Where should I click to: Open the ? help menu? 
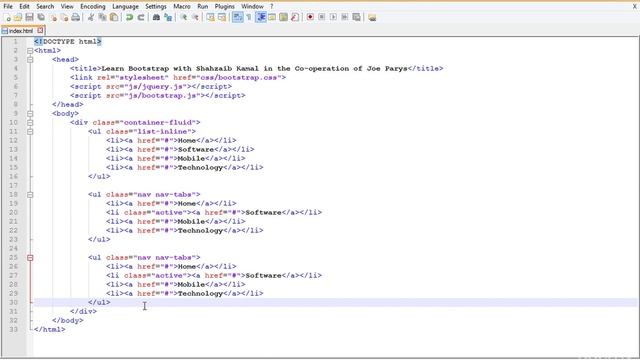pyautogui.click(x=271, y=6)
